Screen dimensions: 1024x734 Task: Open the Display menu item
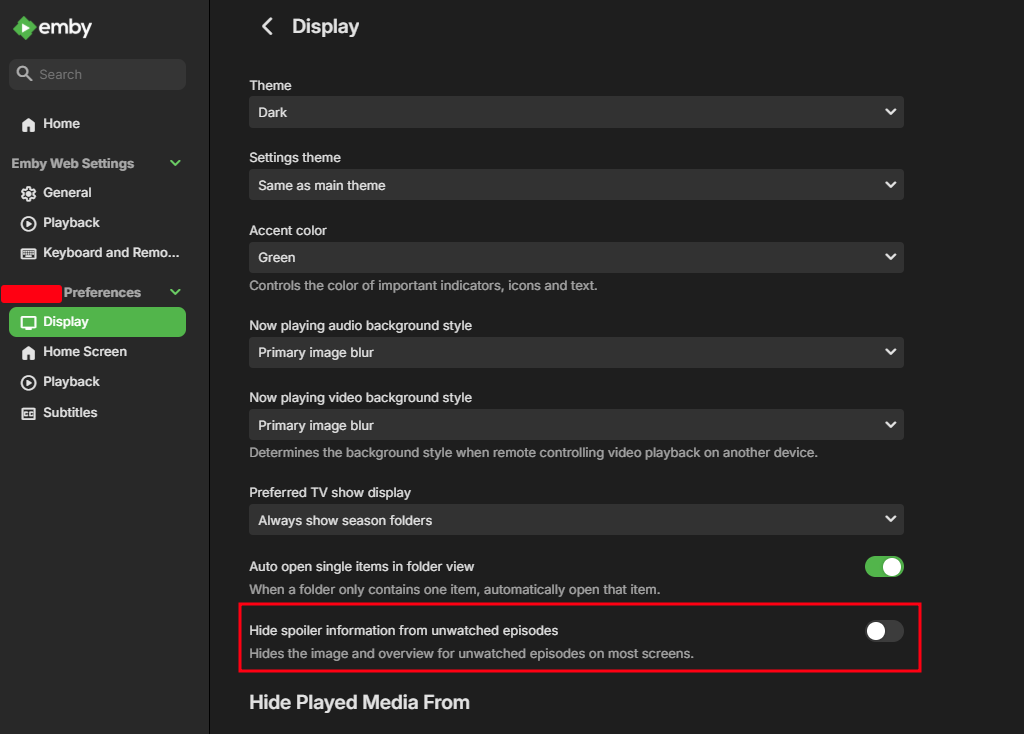click(x=97, y=322)
